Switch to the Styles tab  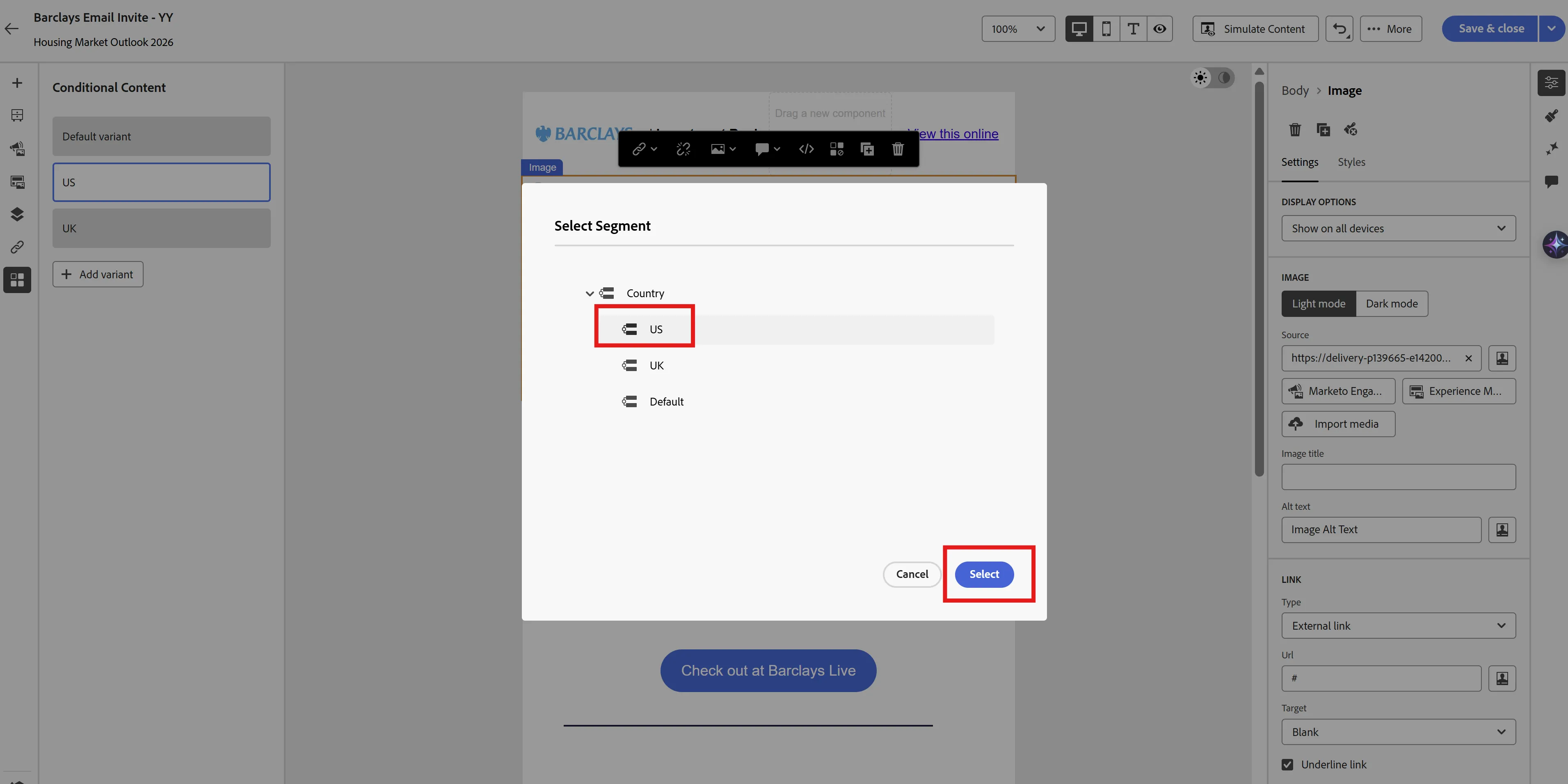tap(1351, 162)
